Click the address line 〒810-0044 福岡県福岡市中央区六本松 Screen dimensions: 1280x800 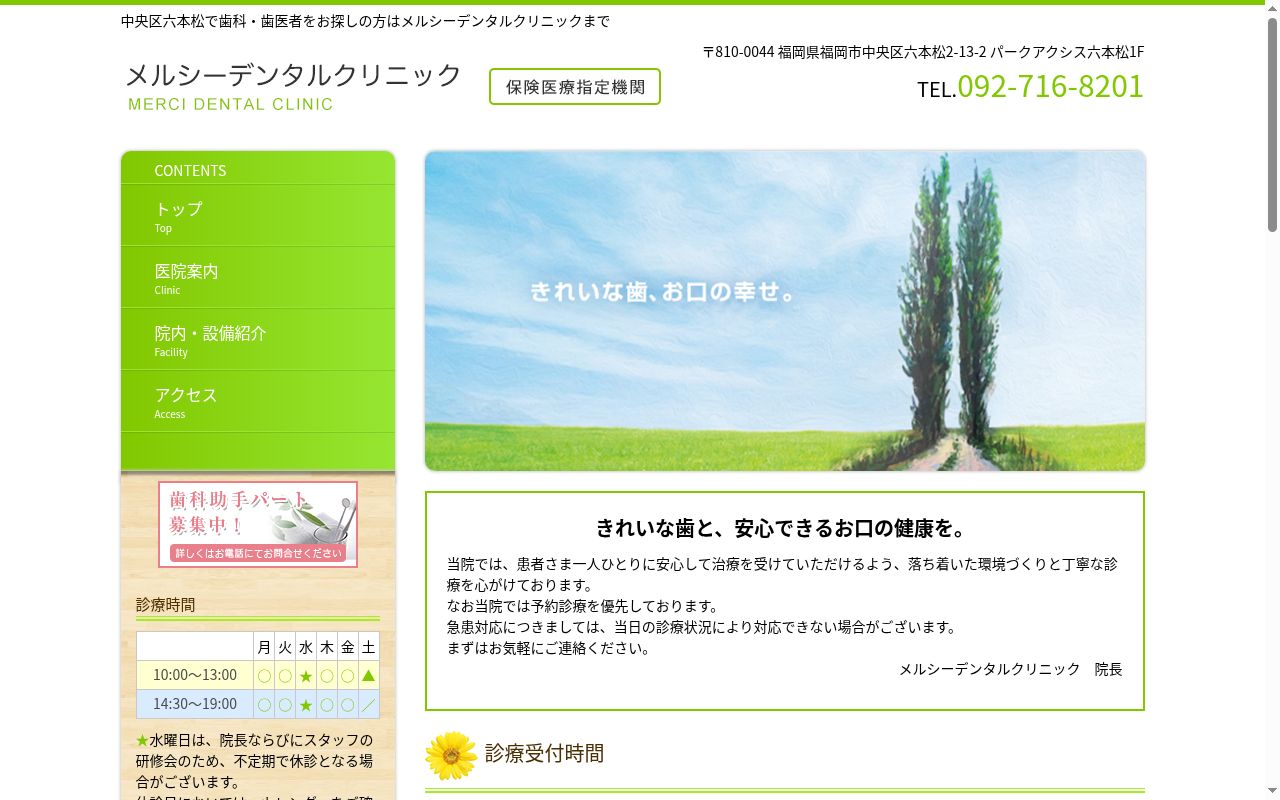tap(923, 52)
